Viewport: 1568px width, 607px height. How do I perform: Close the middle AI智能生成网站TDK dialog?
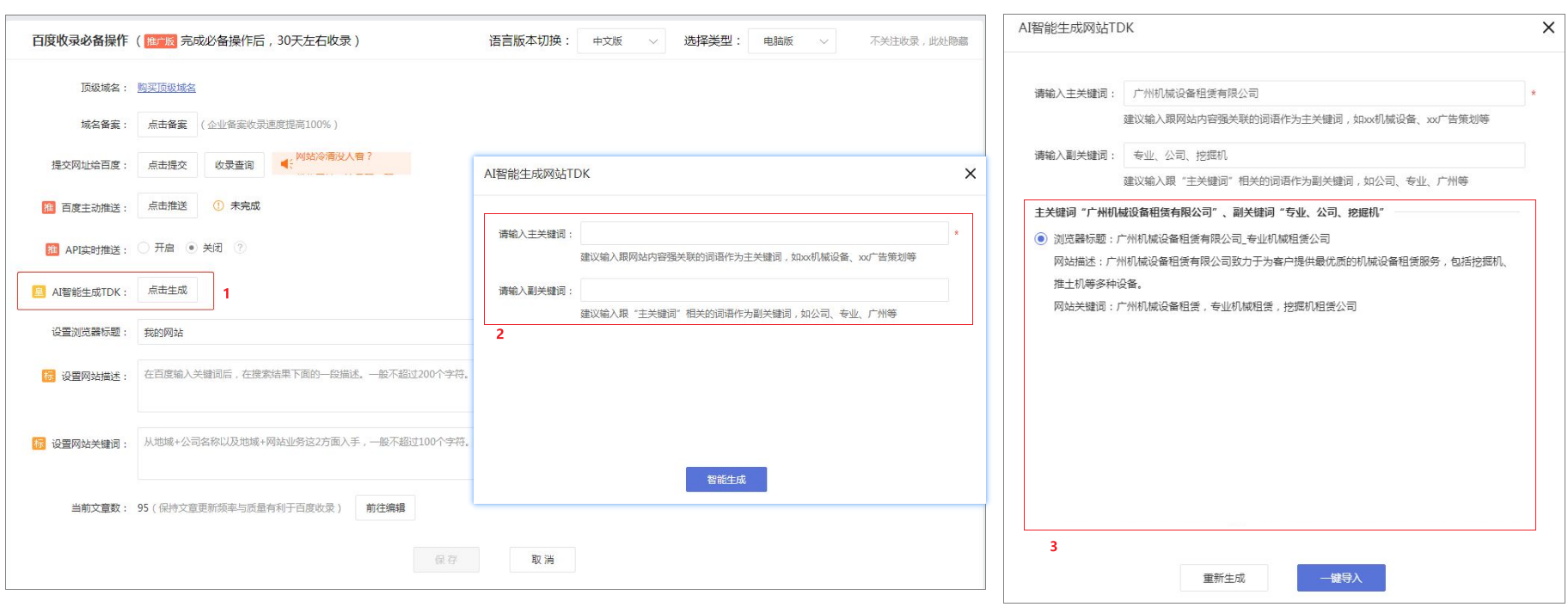click(971, 174)
